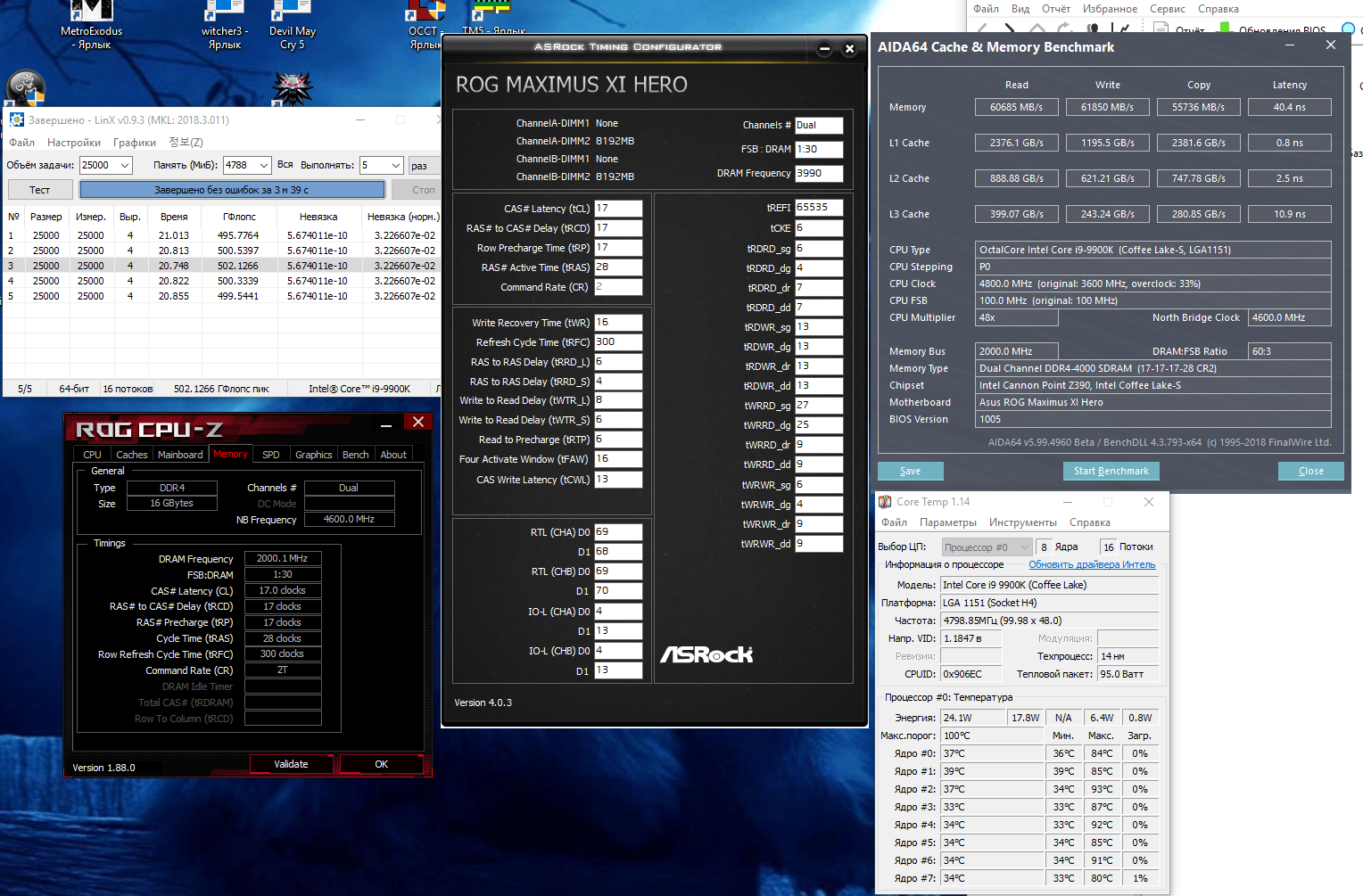Click the Memory Read 60685 MB/s value
The image size is (1363, 896).
1017,107
